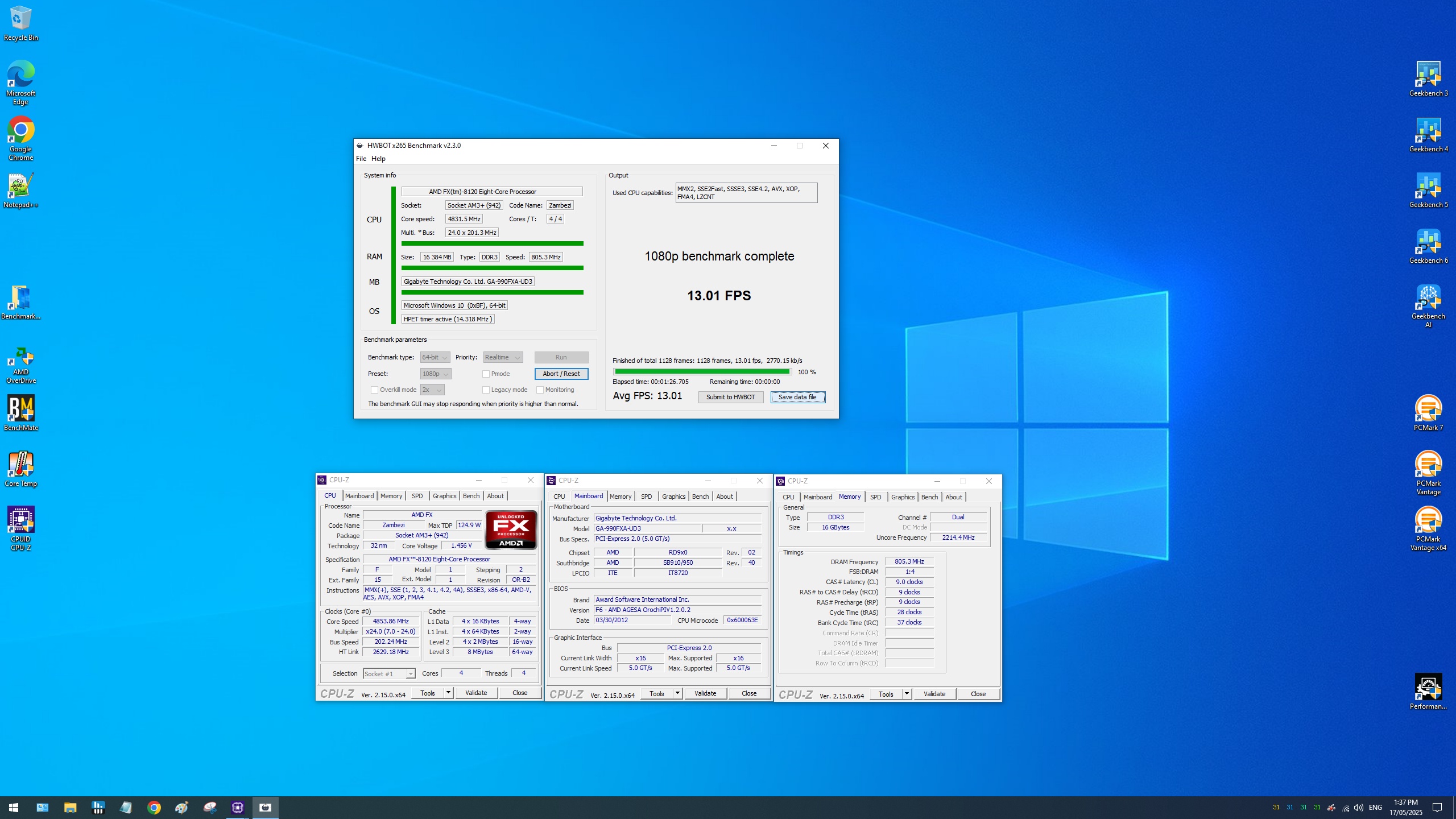Image resolution: width=1456 pixels, height=819 pixels.
Task: Open About tab in first CPU-Z window
Action: pyautogui.click(x=495, y=496)
